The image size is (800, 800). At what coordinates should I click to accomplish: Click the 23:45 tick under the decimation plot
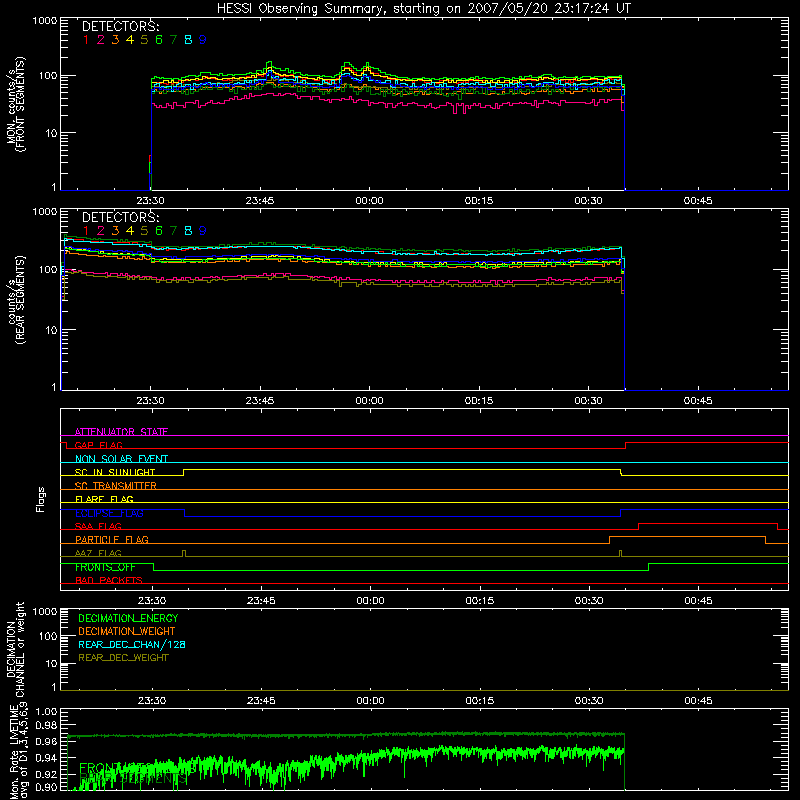pyautogui.click(x=261, y=701)
